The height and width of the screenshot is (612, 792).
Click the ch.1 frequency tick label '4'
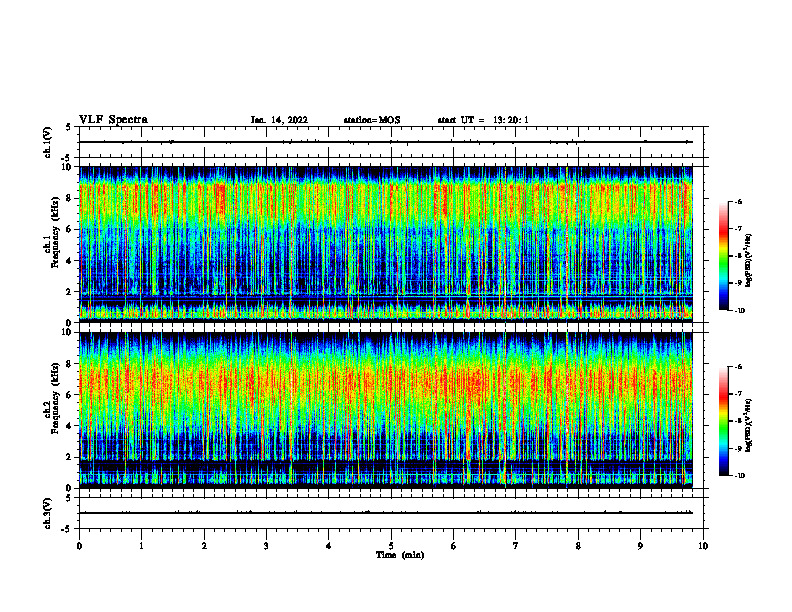pyautogui.click(x=69, y=261)
